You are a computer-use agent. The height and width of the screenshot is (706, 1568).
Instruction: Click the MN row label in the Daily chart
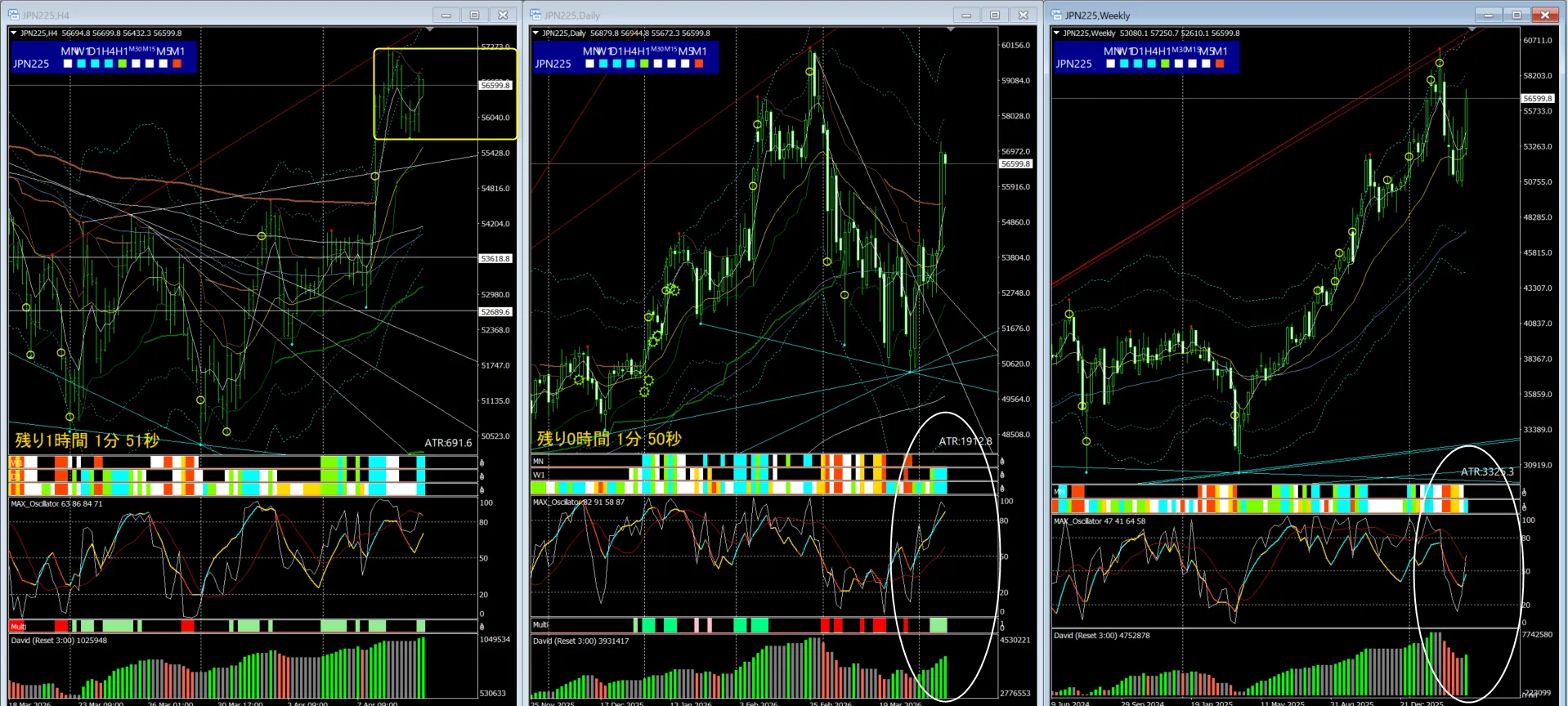coord(538,461)
